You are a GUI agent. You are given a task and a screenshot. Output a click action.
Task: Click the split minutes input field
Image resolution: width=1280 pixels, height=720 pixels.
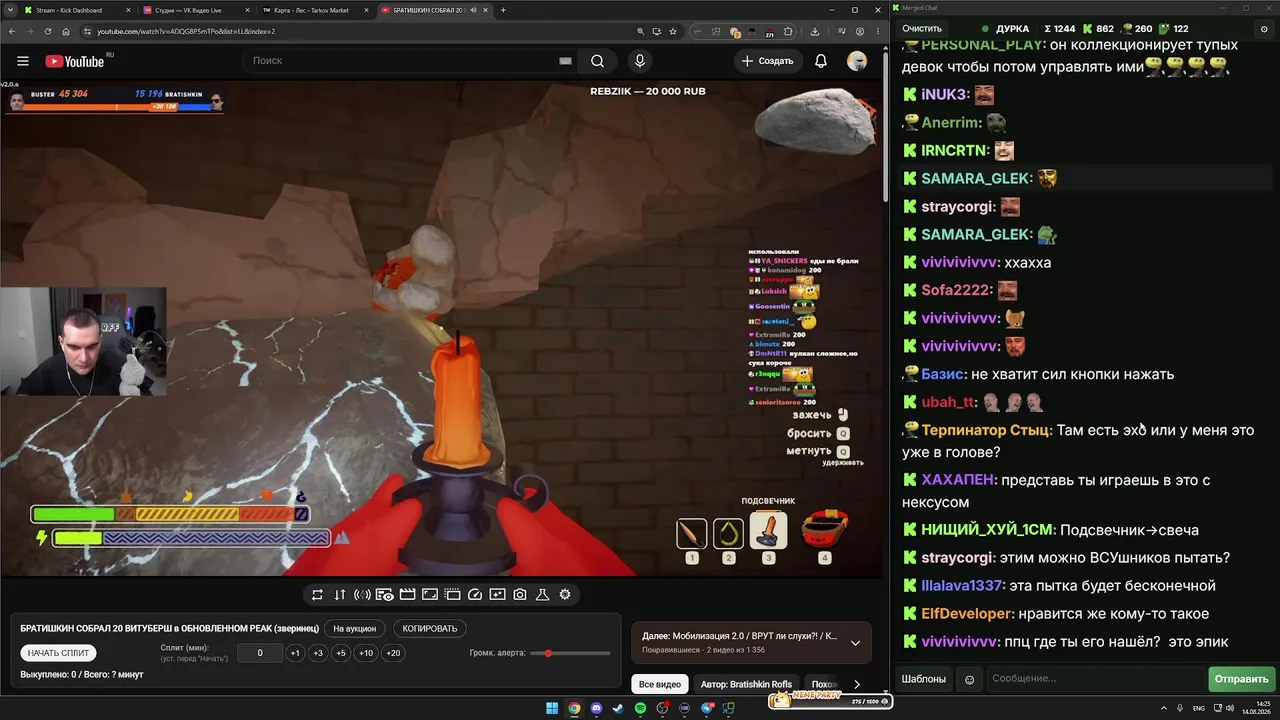260,653
